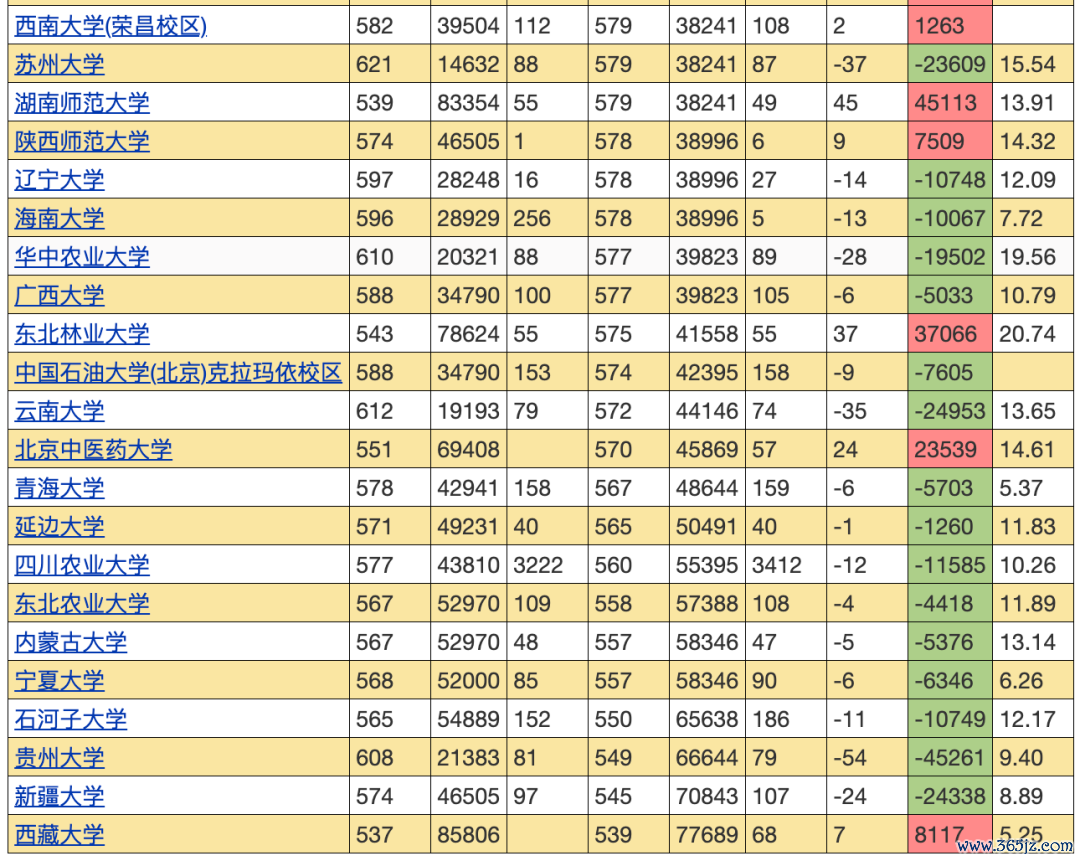Select green cell -24338 in 新疆大学 row
Screen dimensions: 1080x861
(950, 798)
